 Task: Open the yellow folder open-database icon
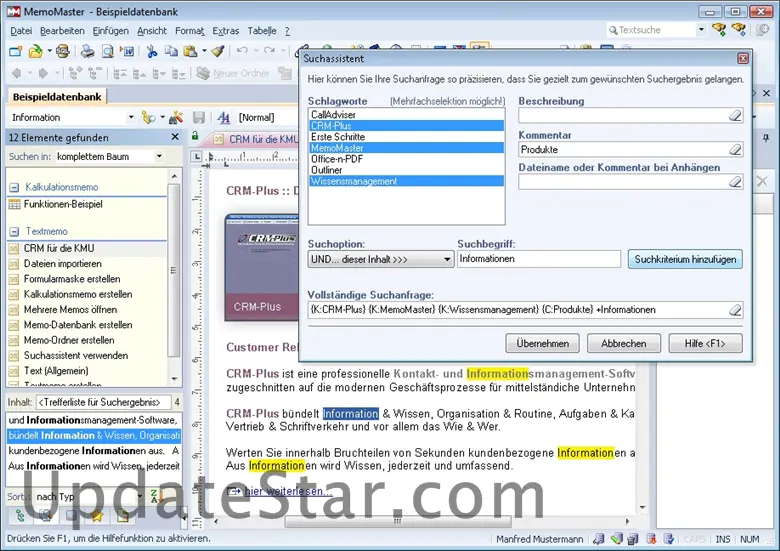(36, 51)
